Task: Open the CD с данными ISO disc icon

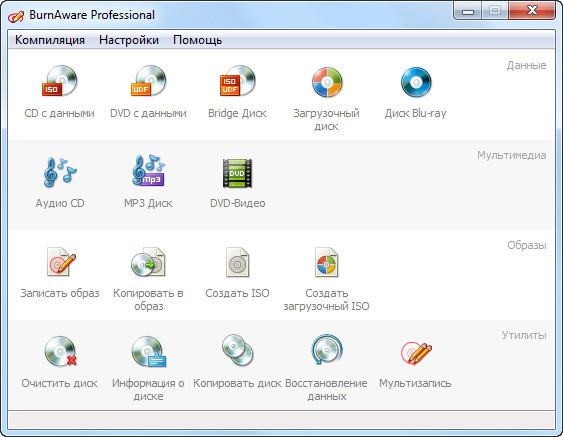Action: click(60, 81)
